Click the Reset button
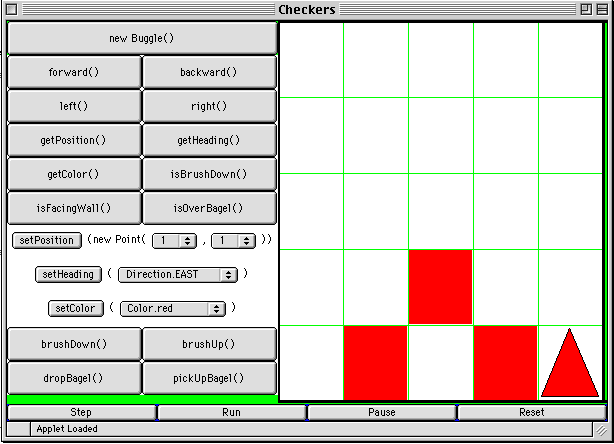The image size is (614, 444). [x=531, y=412]
